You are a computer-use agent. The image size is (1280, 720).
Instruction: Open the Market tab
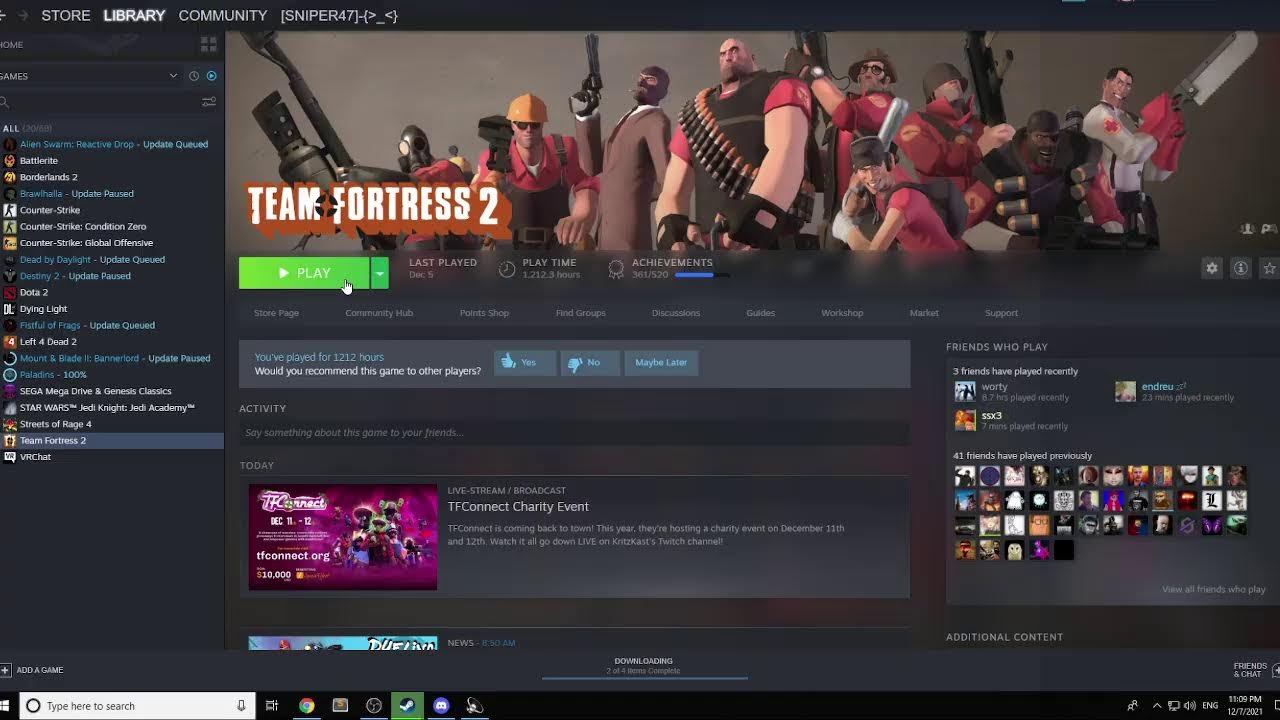924,313
